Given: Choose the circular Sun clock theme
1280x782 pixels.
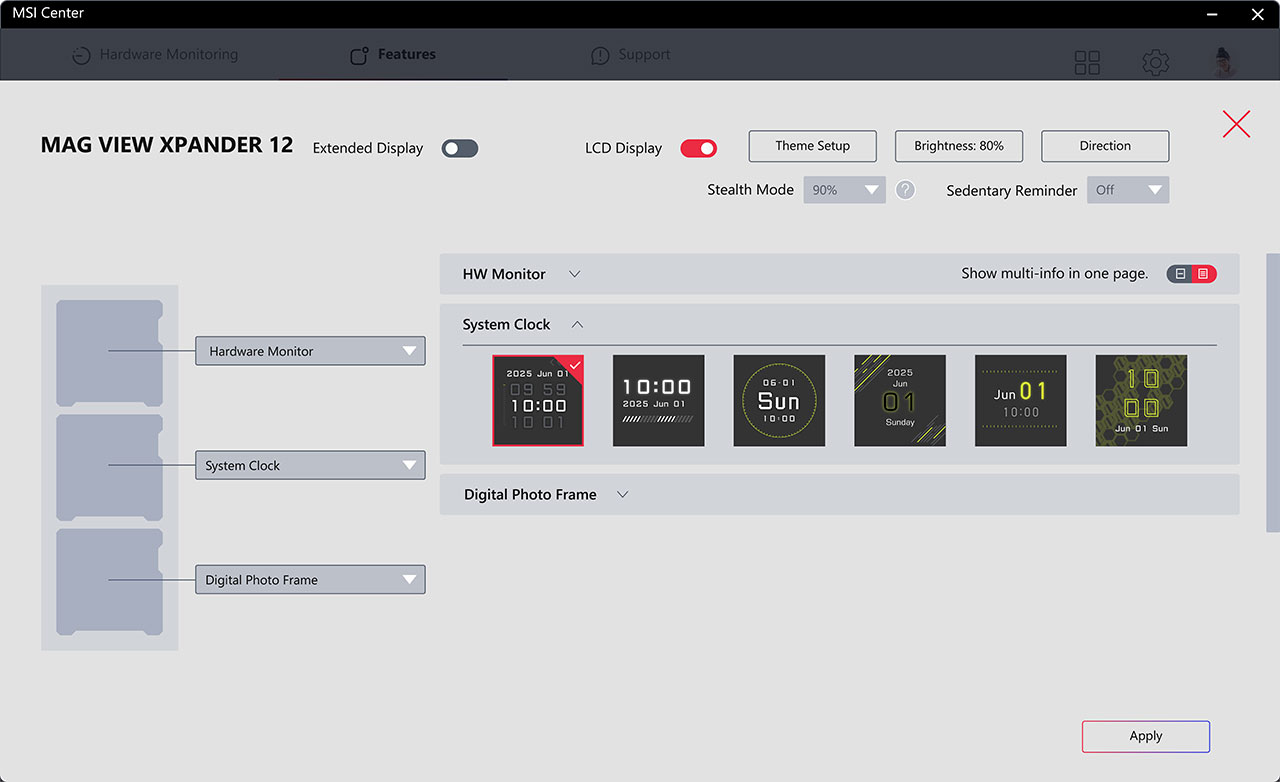Looking at the screenshot, I should (779, 401).
